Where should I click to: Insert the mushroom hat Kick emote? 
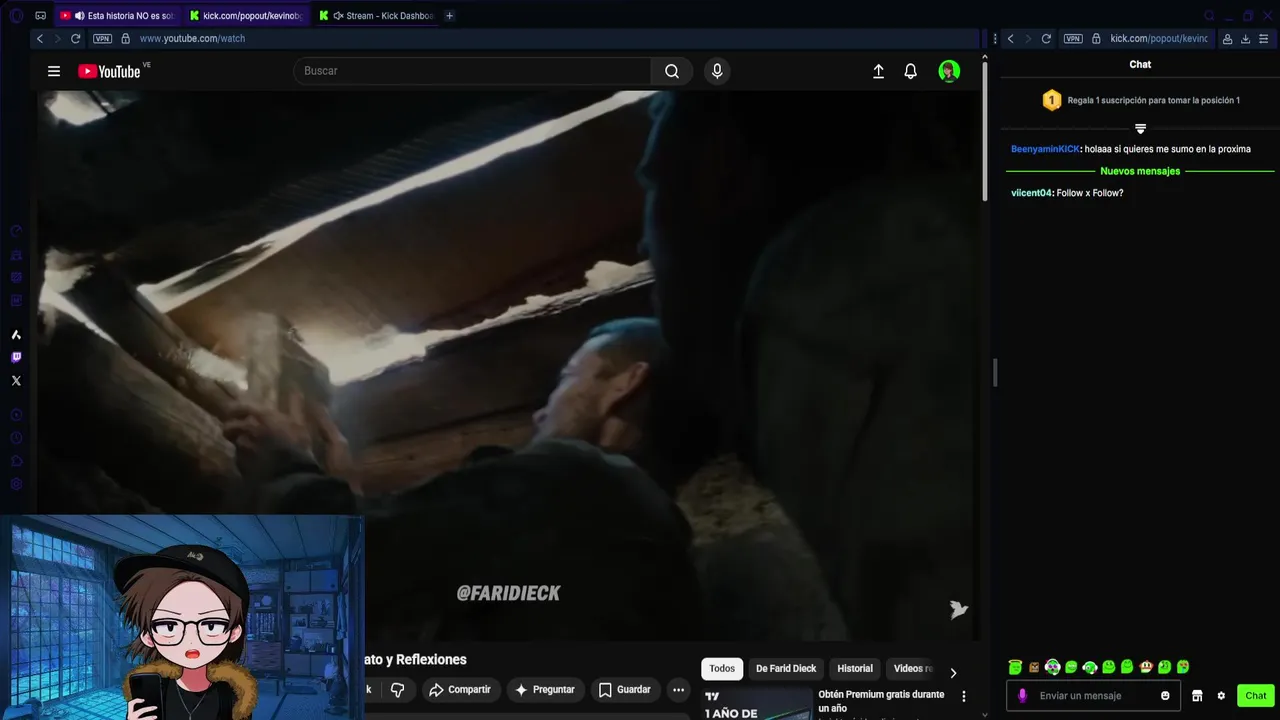pos(1146,667)
